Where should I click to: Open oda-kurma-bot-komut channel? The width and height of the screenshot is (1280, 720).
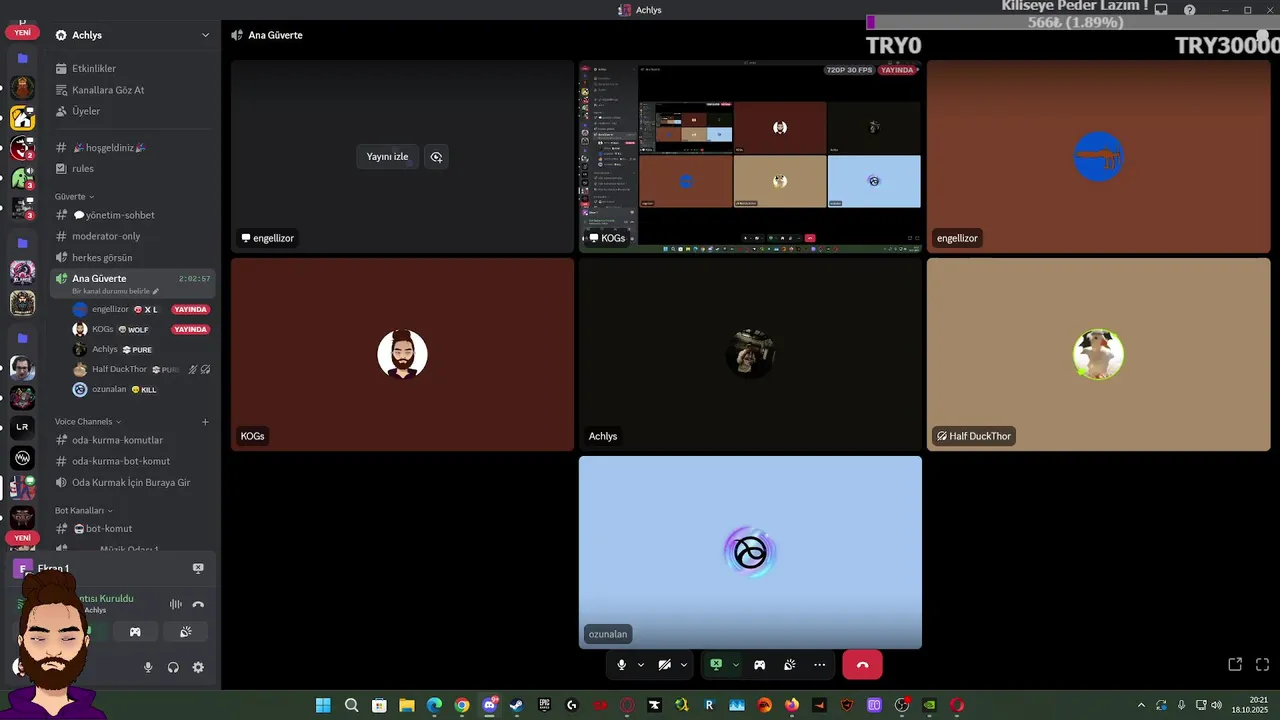pos(133,461)
